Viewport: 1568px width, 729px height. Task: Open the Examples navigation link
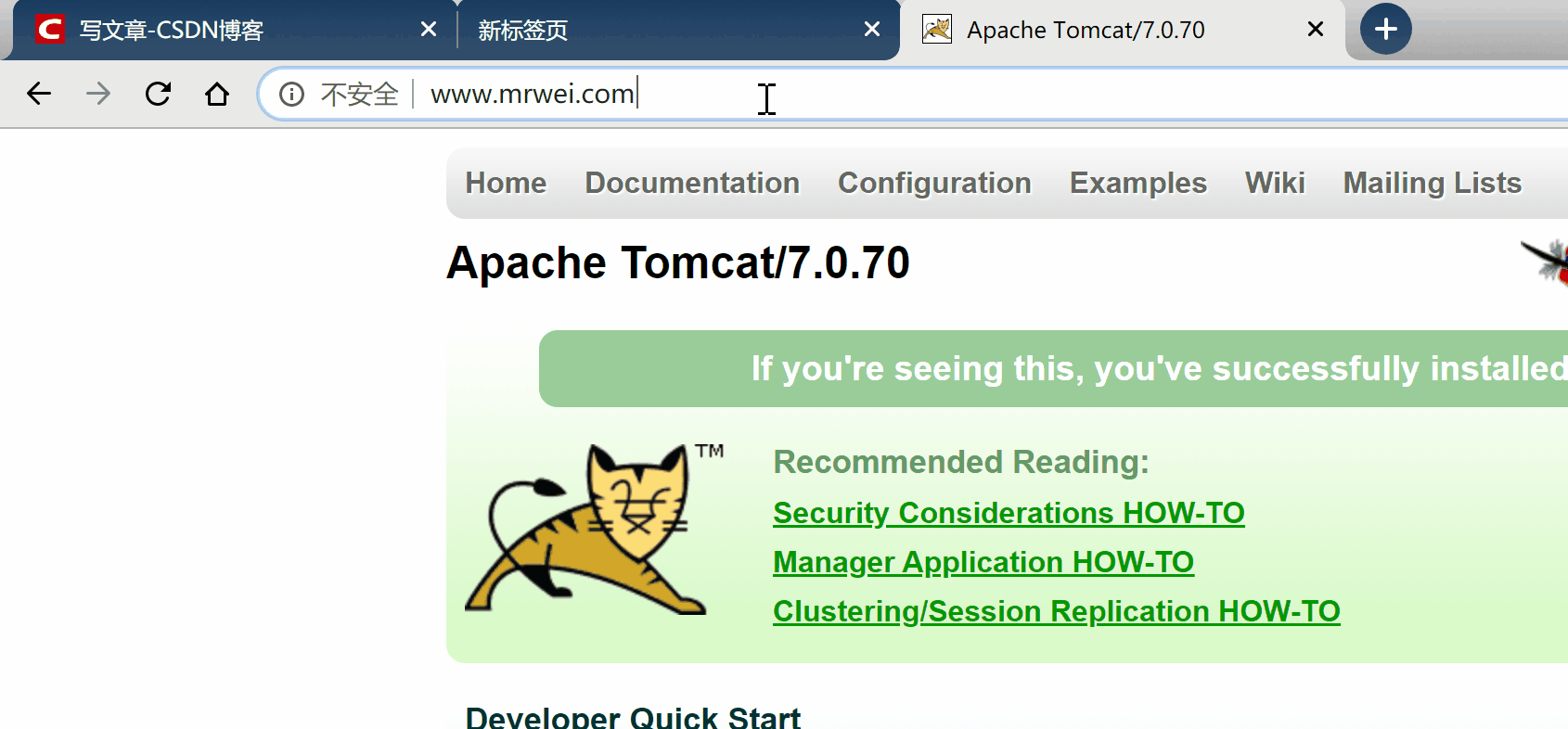click(1138, 184)
